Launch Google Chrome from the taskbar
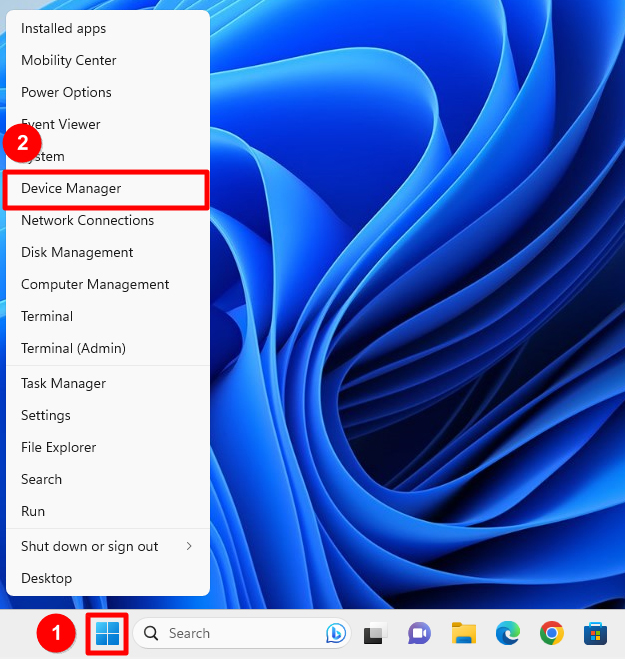Image resolution: width=625 pixels, height=659 pixels. pos(551,633)
